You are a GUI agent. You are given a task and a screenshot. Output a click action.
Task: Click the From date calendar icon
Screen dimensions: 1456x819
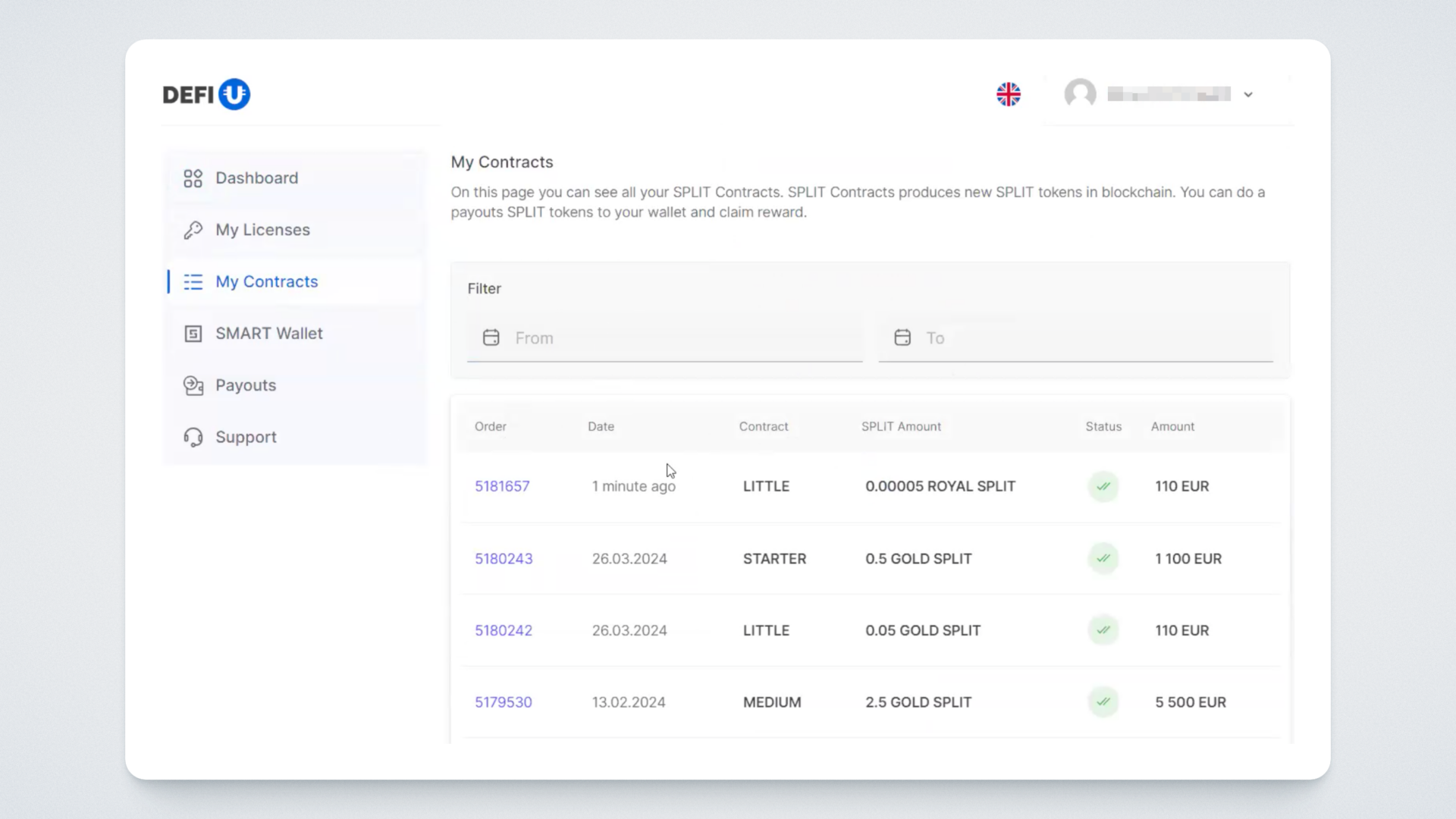pos(491,338)
